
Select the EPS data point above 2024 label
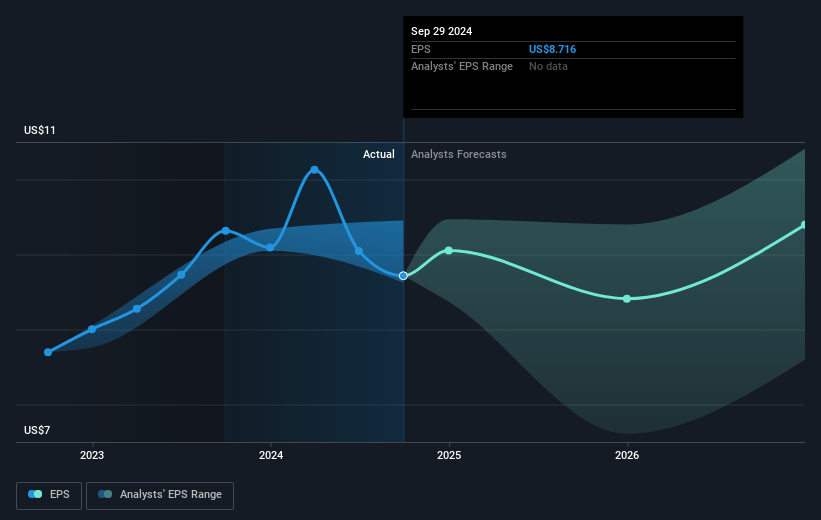270,248
